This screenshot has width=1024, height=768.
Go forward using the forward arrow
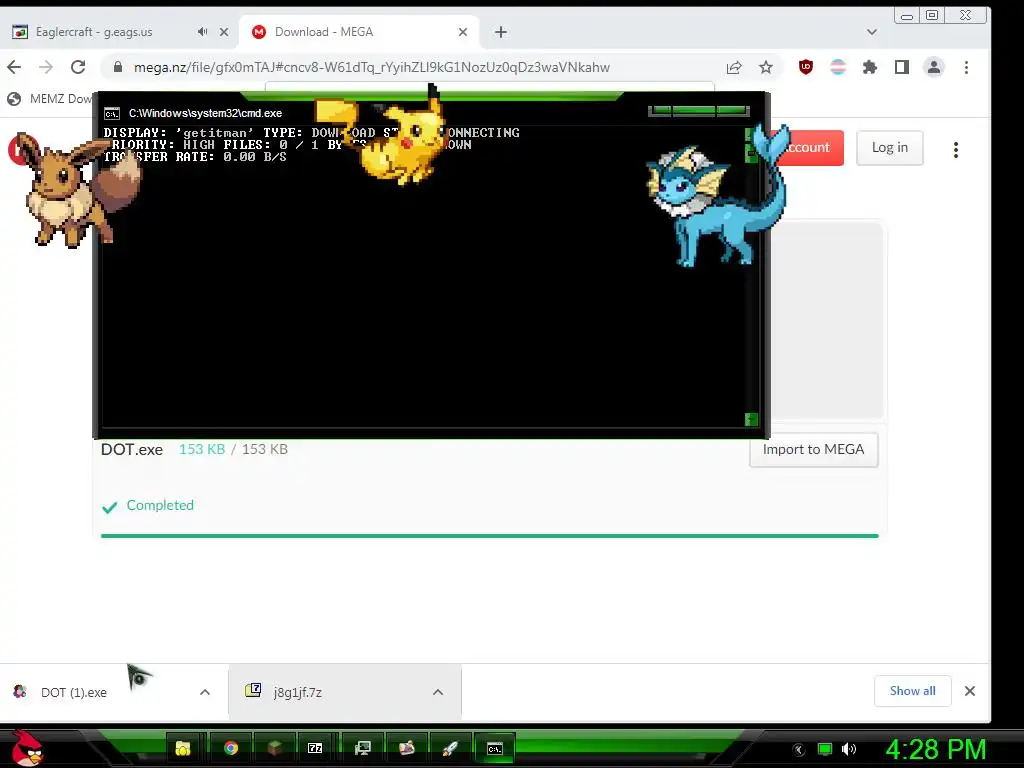[x=46, y=67]
